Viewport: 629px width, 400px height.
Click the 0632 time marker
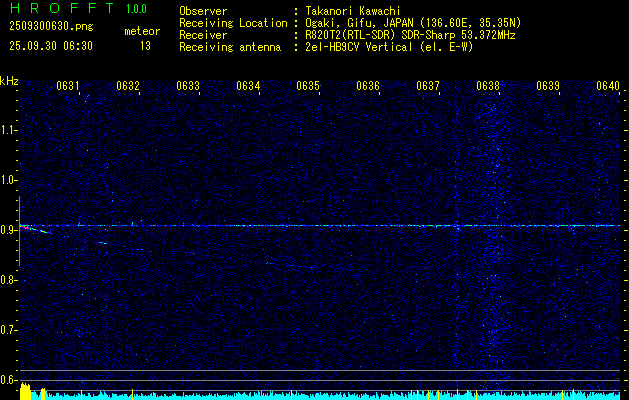tap(128, 86)
